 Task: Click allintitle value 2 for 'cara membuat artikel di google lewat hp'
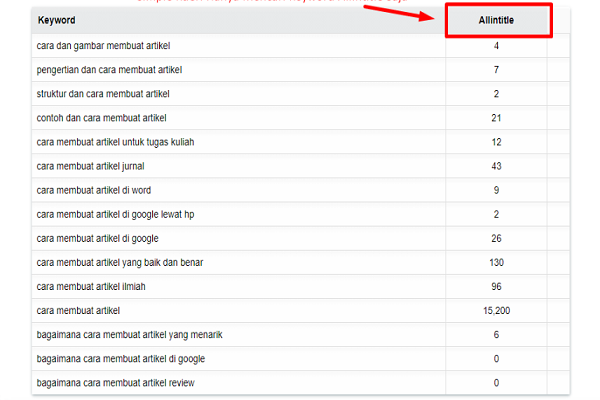click(496, 214)
